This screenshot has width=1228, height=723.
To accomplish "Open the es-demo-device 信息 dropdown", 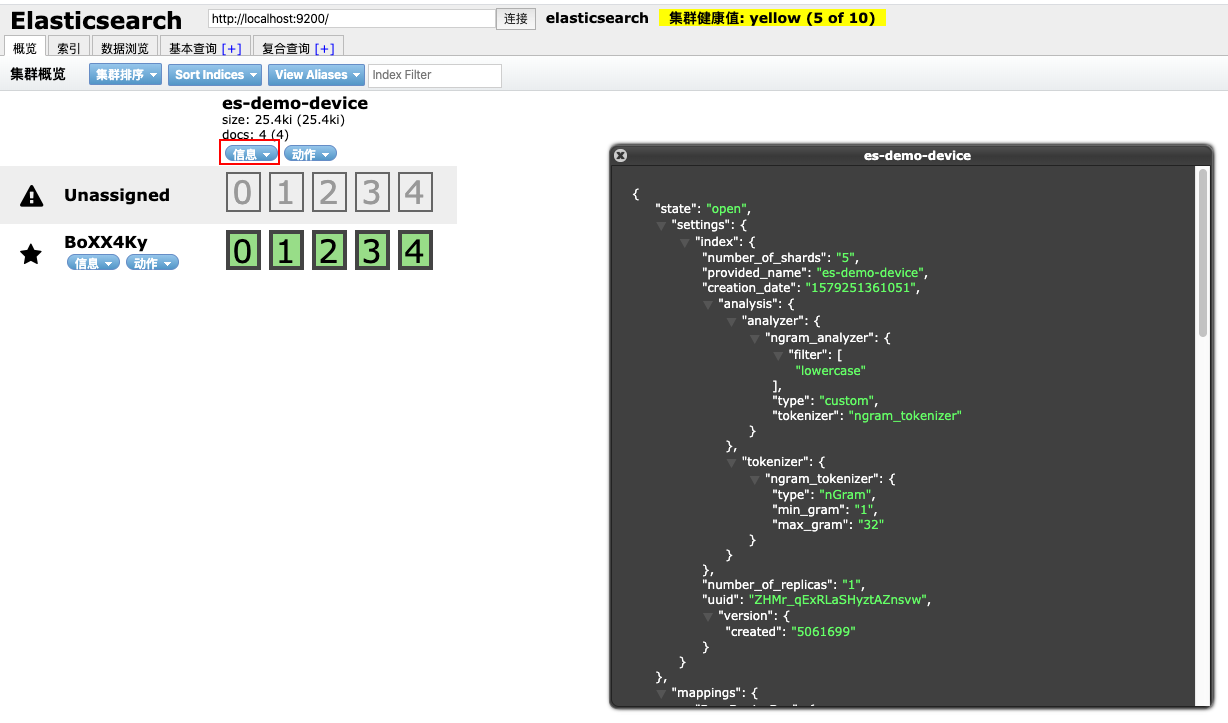I will [x=251, y=154].
